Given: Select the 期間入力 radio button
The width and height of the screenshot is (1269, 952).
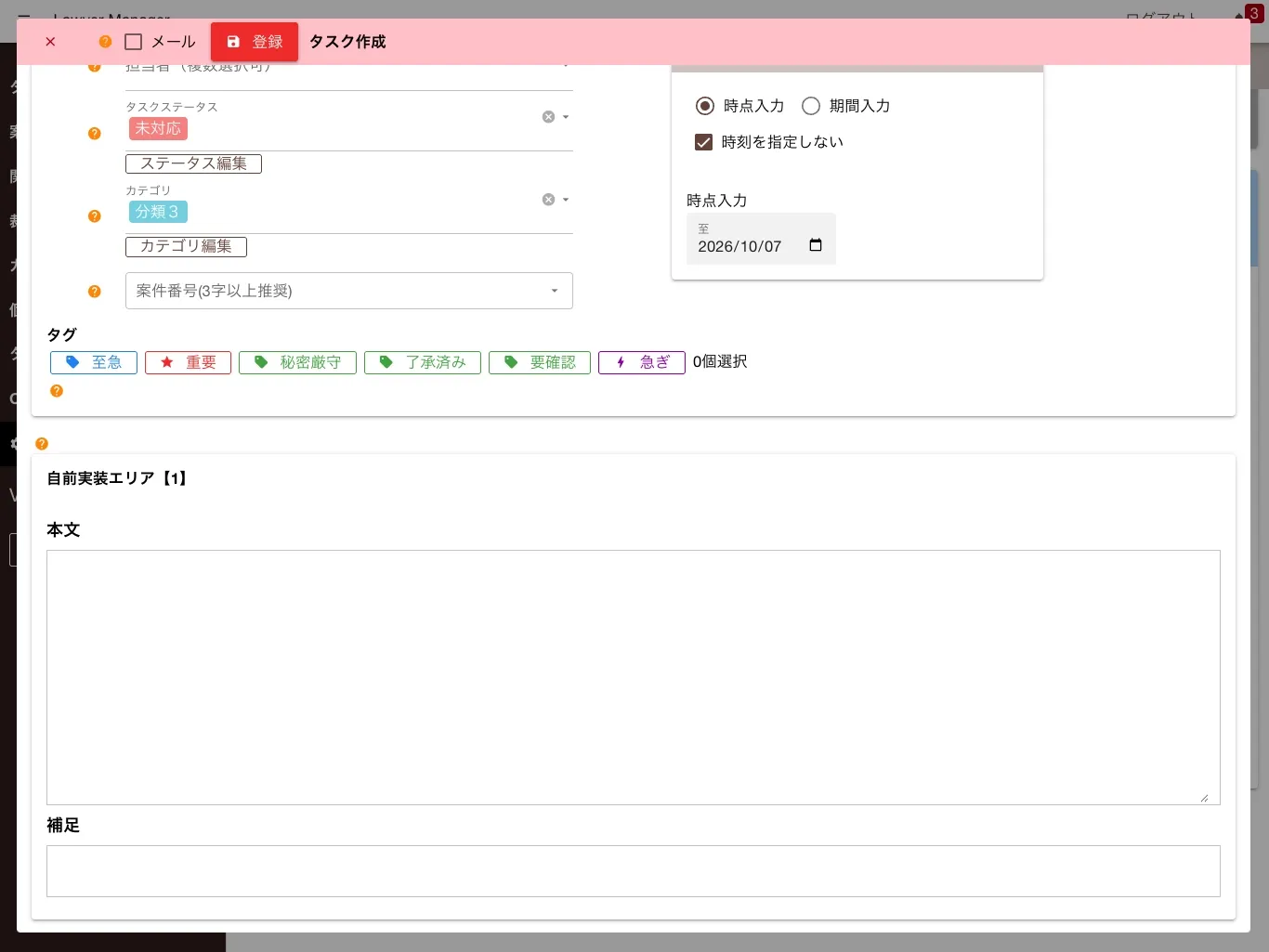Looking at the screenshot, I should click(x=811, y=106).
